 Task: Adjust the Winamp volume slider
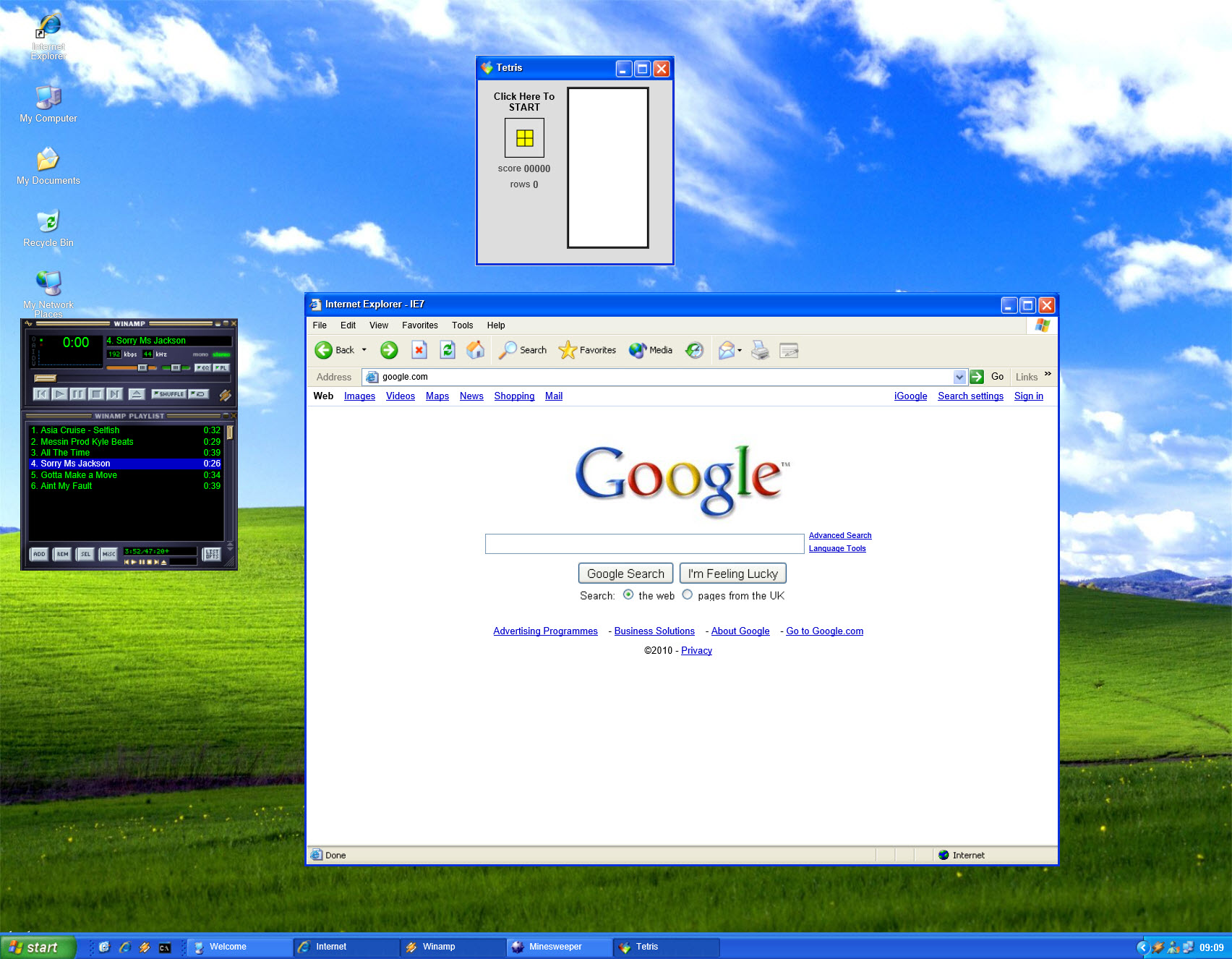[132, 368]
